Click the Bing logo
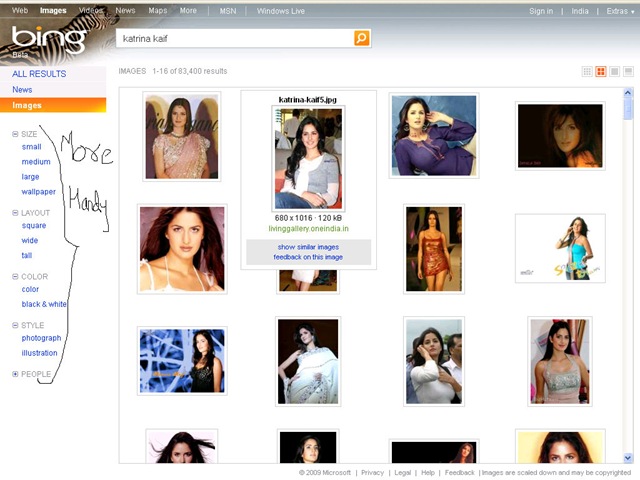The width and height of the screenshot is (640, 480). click(49, 40)
